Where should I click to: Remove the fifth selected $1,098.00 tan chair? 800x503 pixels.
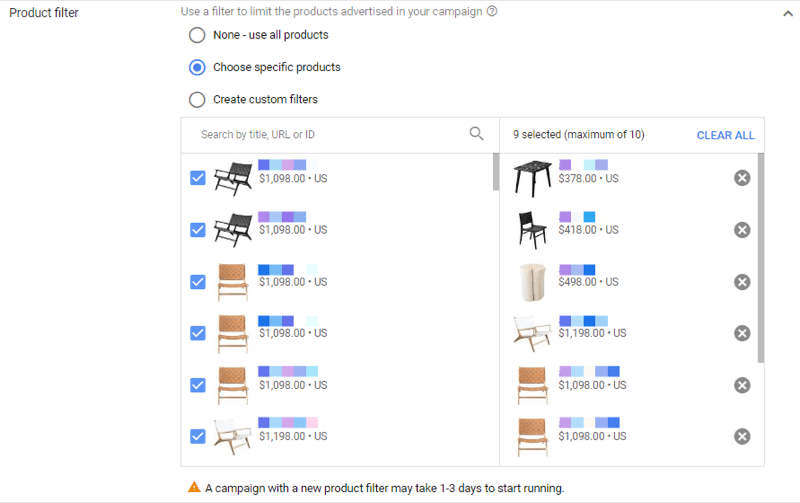coord(742,385)
